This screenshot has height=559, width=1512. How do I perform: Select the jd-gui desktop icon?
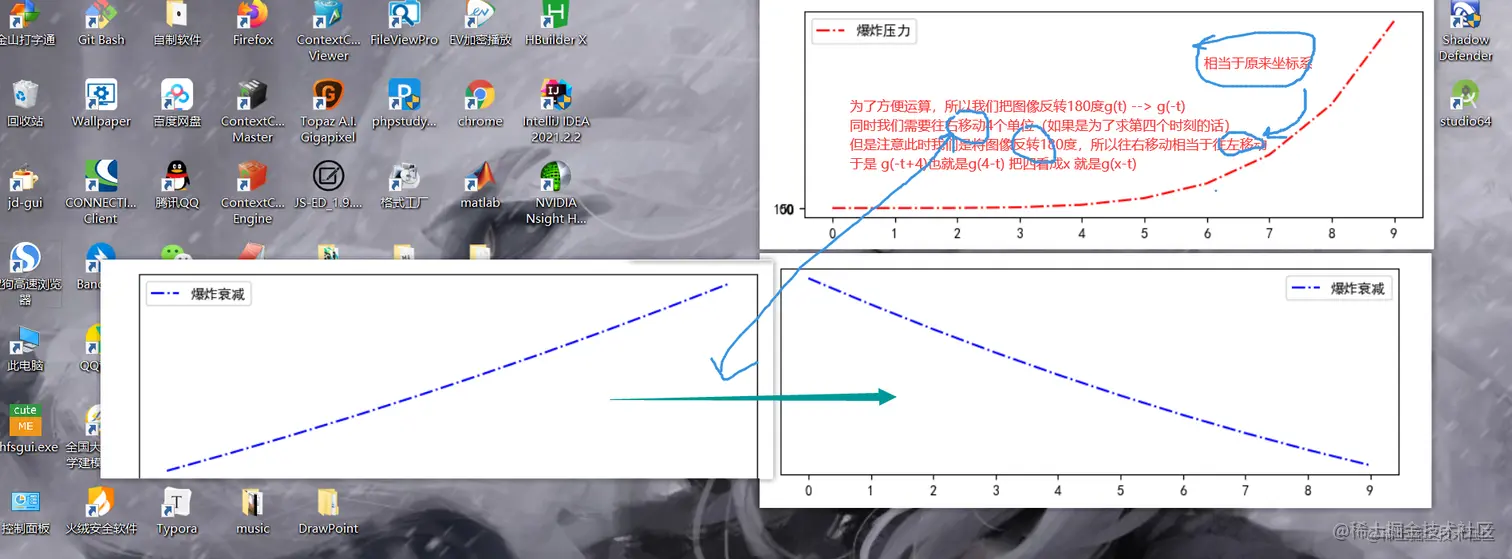pyautogui.click(x=25, y=185)
